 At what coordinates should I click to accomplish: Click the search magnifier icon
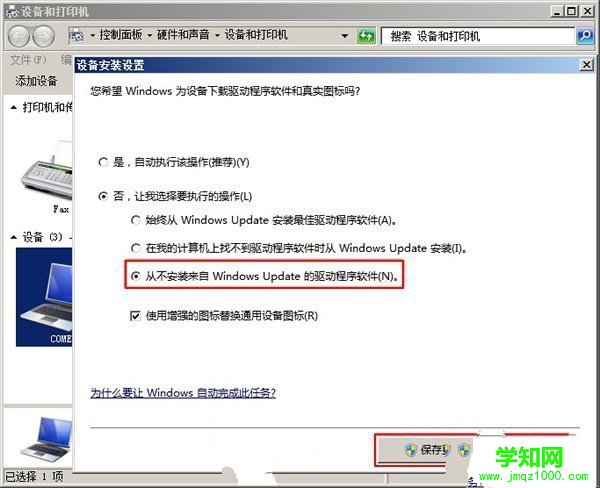click(585, 36)
